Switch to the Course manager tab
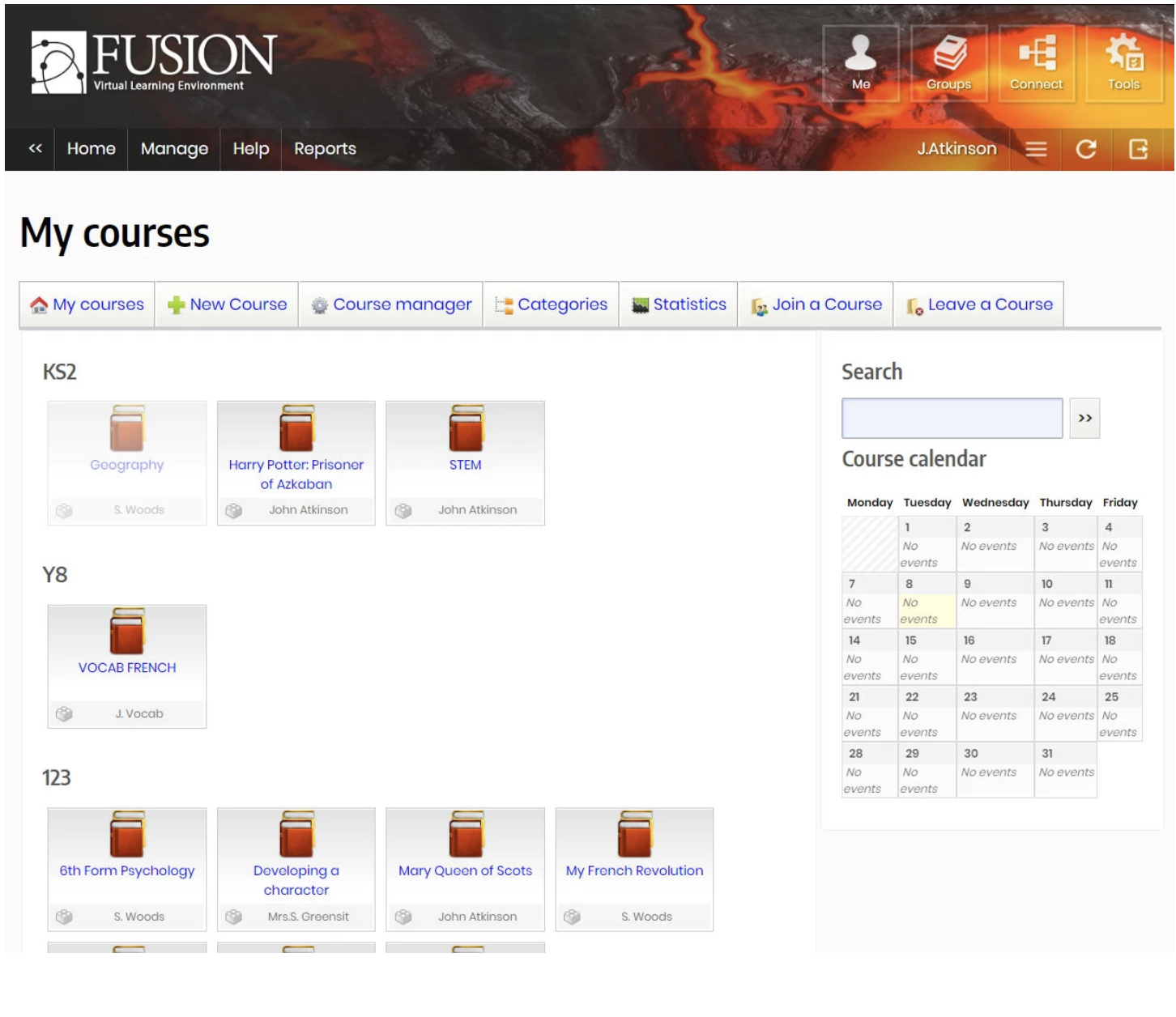The height and width of the screenshot is (1017, 1176). coord(391,304)
